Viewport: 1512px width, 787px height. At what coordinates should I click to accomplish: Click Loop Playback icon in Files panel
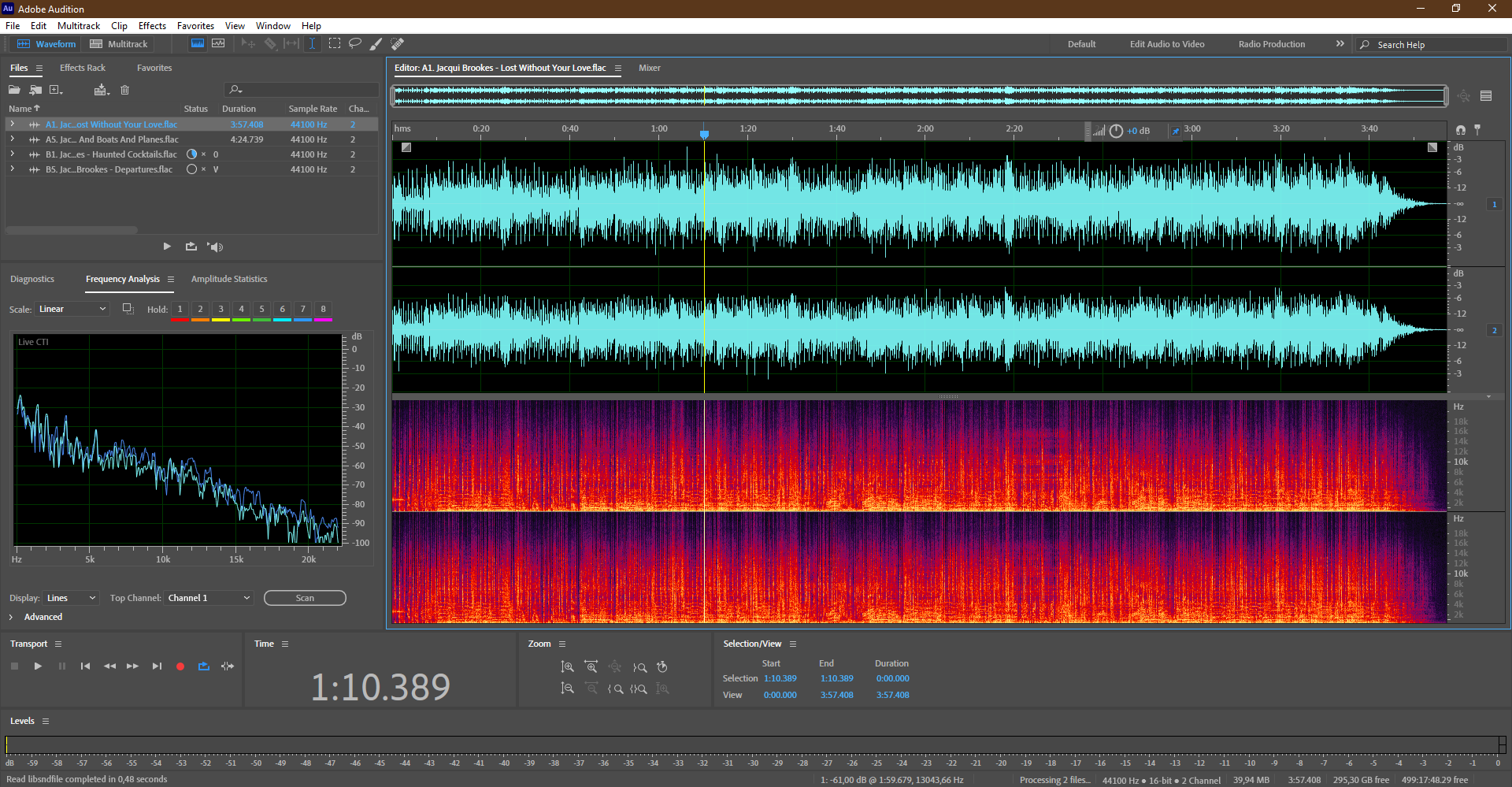(191, 247)
